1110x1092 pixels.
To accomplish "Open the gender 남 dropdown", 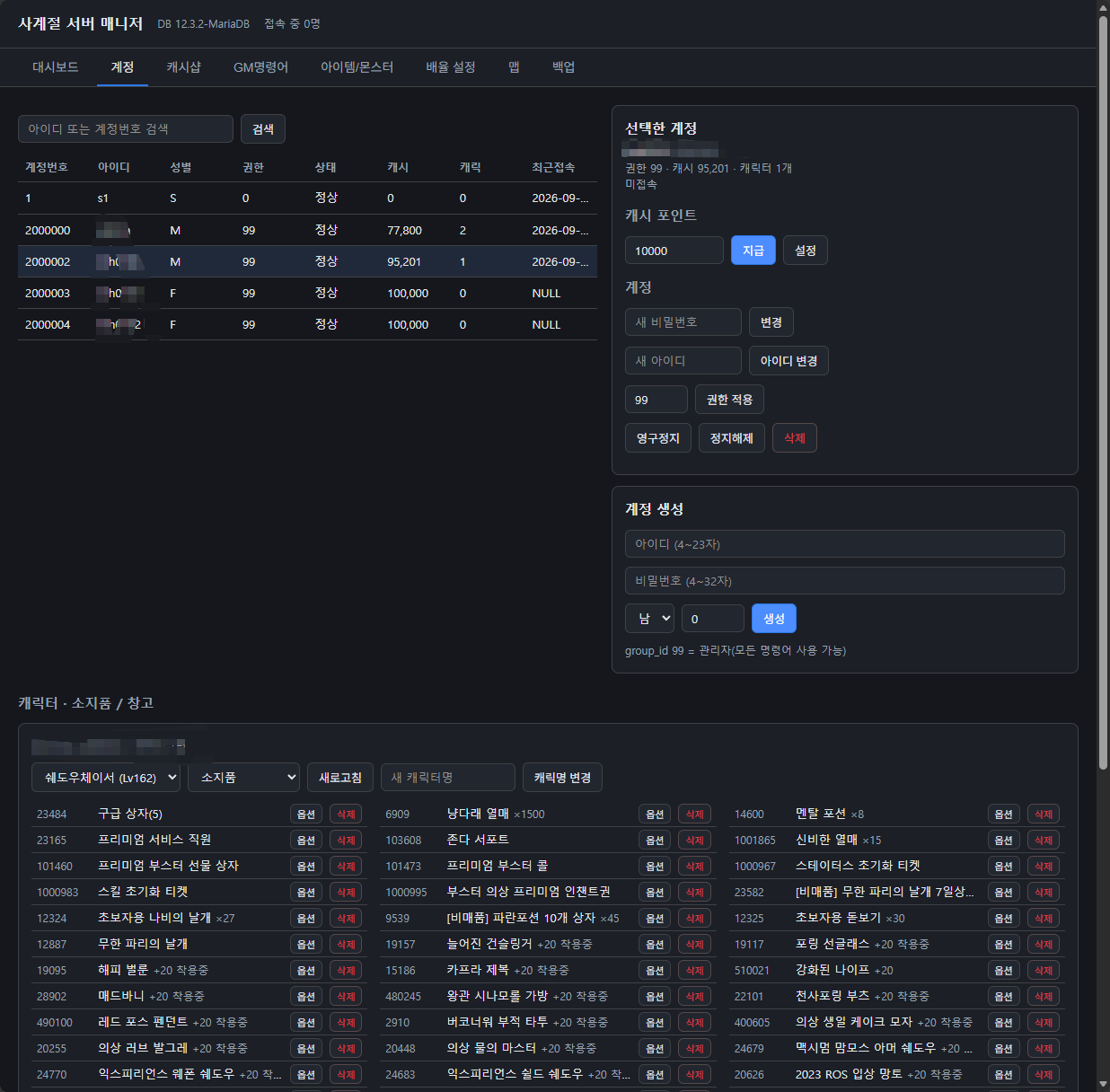I will point(649,619).
